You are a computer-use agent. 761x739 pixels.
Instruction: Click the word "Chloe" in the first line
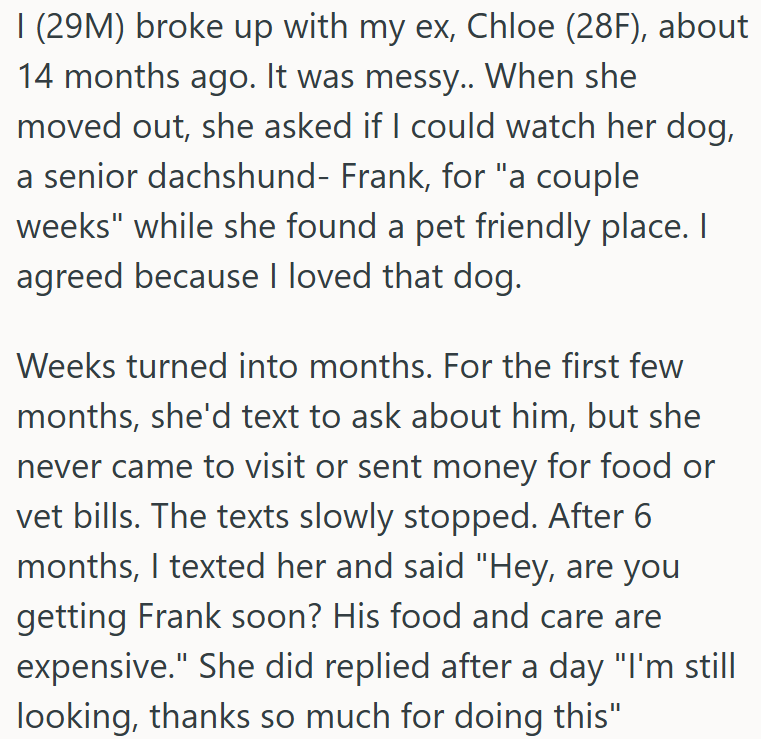click(x=510, y=27)
